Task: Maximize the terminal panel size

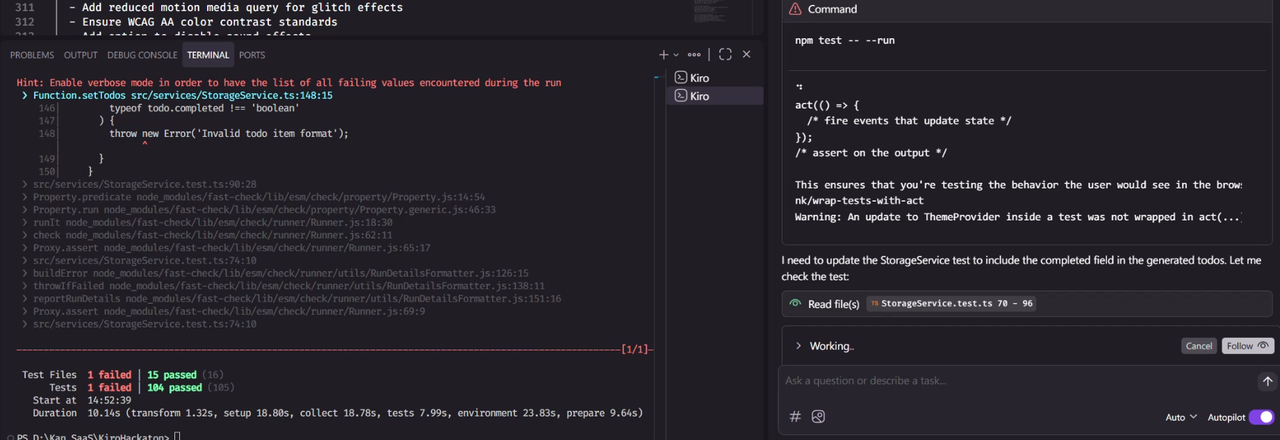Action: [x=725, y=54]
